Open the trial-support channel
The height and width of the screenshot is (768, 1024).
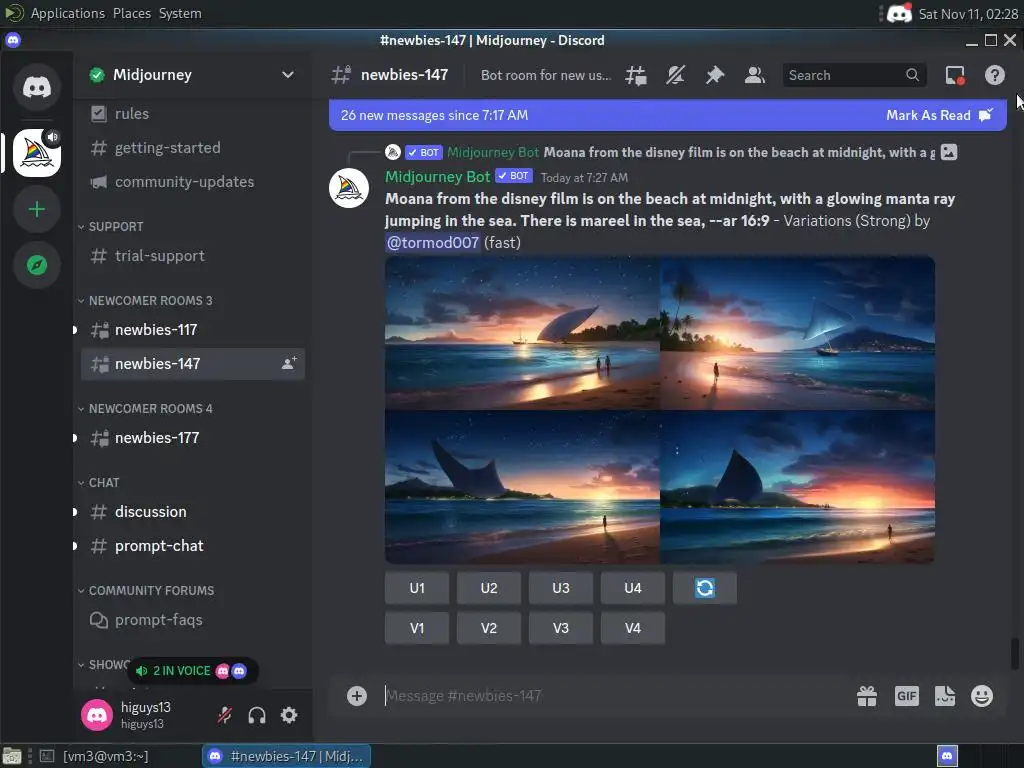pos(193,255)
